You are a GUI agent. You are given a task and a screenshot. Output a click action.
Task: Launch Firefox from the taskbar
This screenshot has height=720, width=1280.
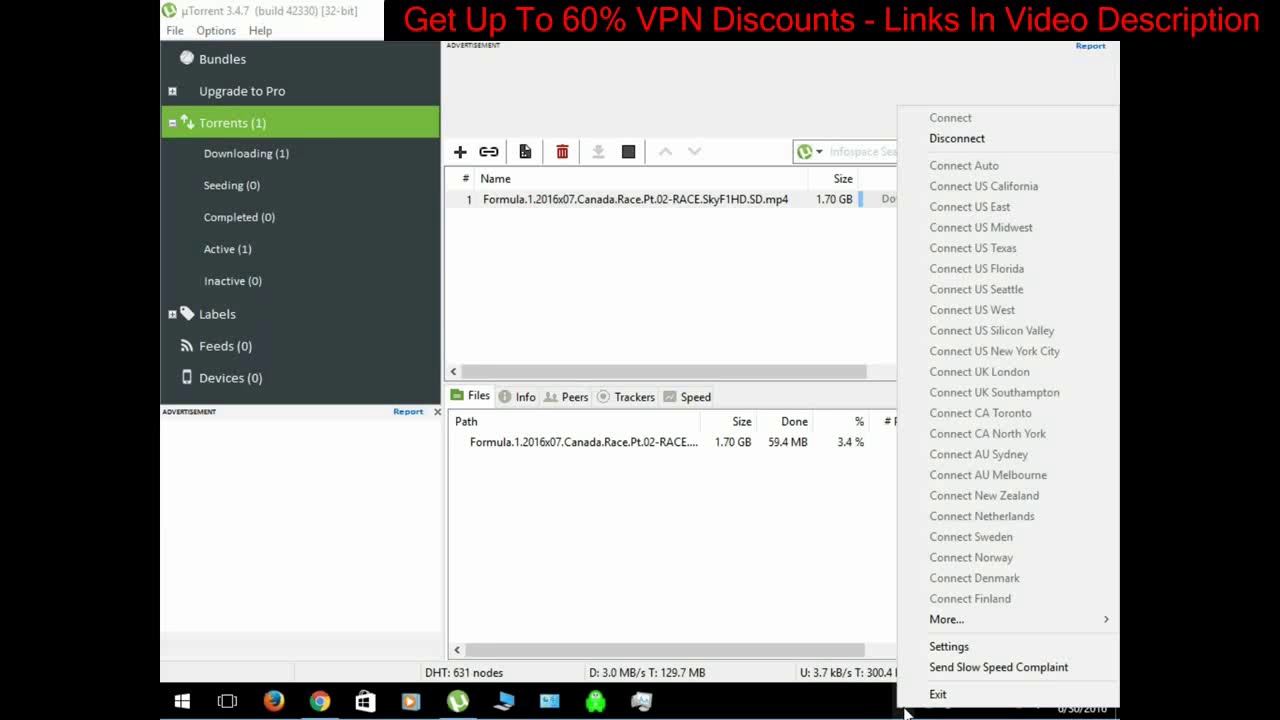[x=273, y=702]
